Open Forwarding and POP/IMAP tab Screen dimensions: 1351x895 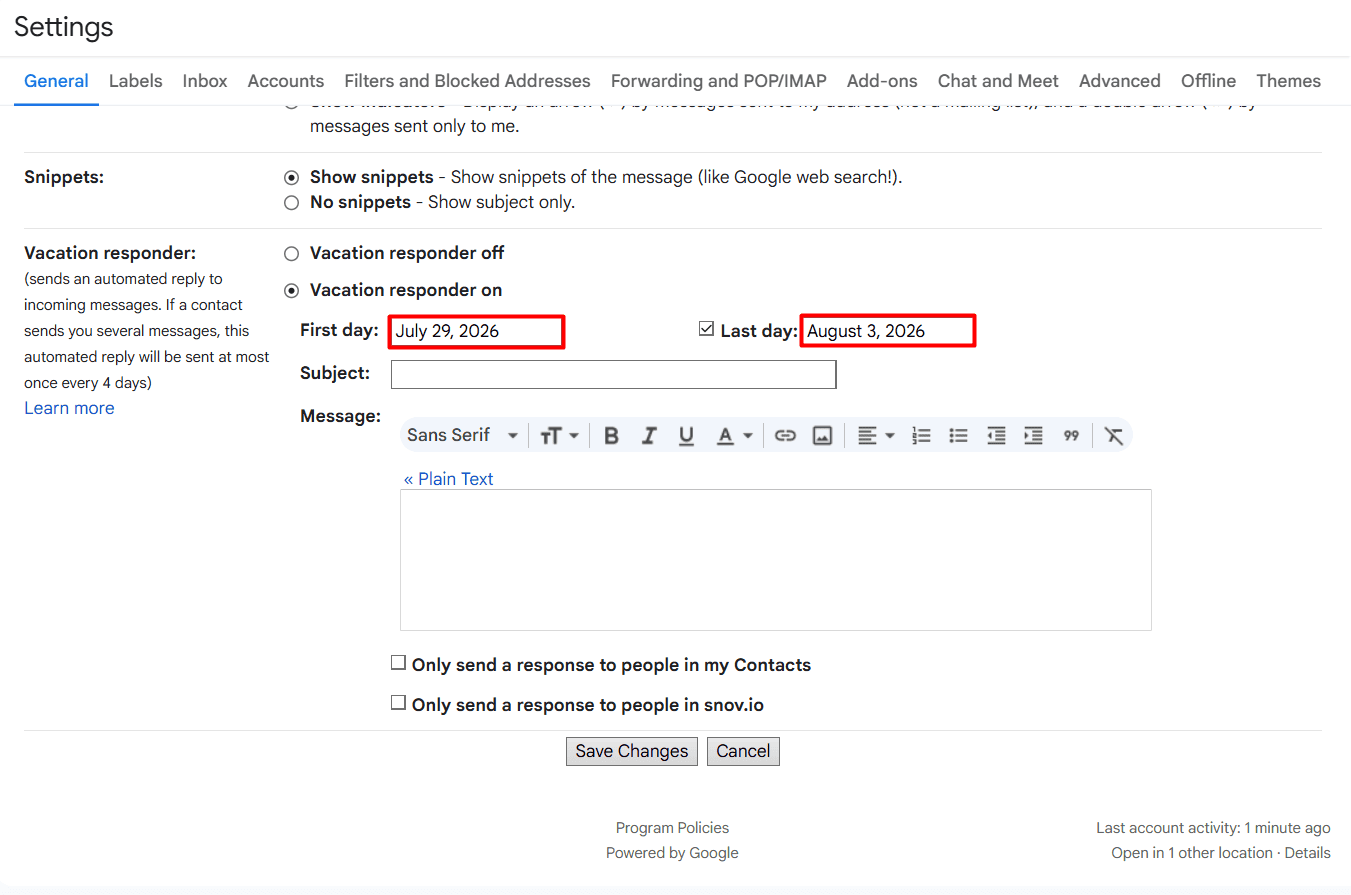coord(719,81)
